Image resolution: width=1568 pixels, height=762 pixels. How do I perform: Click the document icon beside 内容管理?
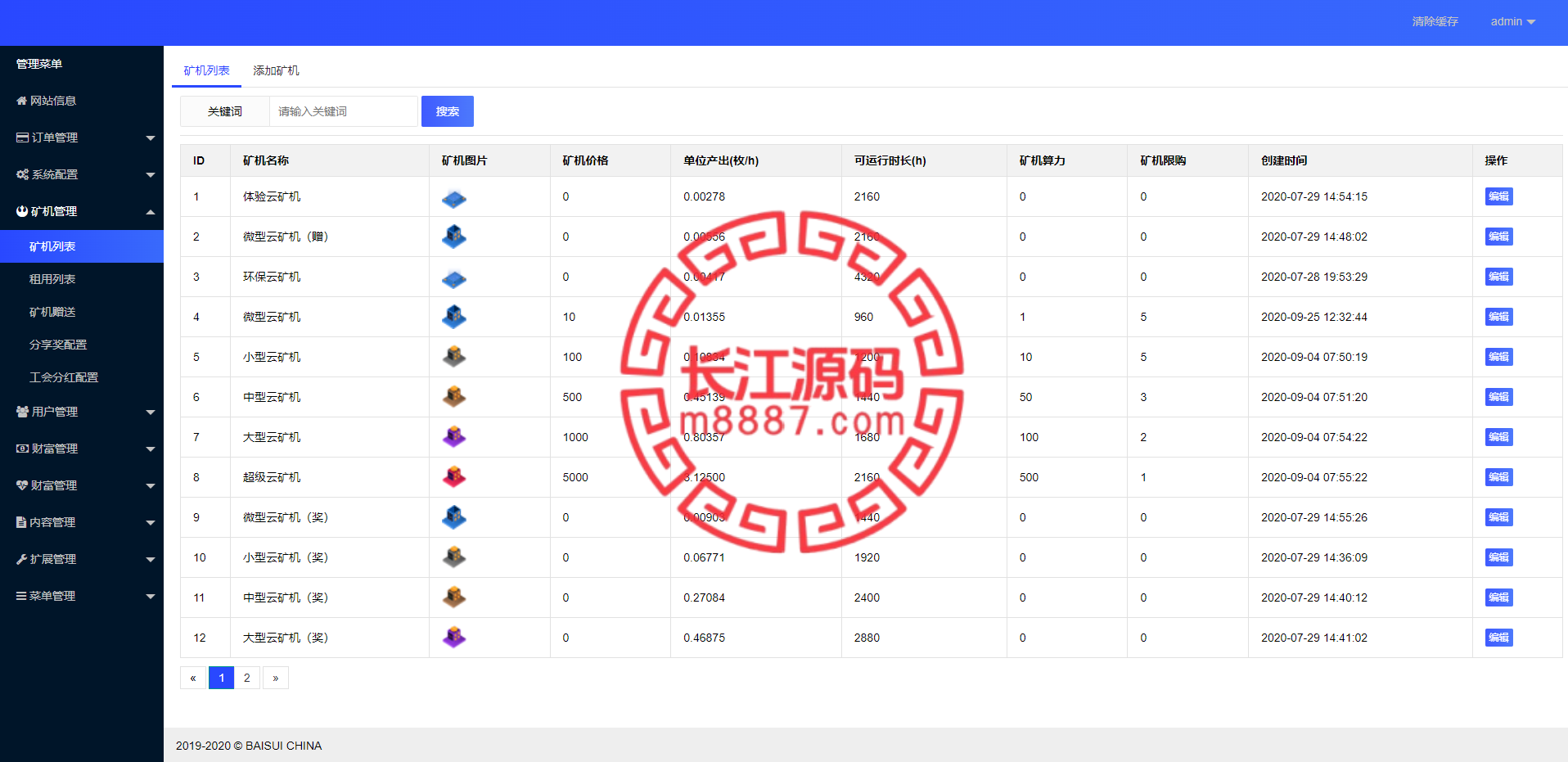pyautogui.click(x=21, y=522)
